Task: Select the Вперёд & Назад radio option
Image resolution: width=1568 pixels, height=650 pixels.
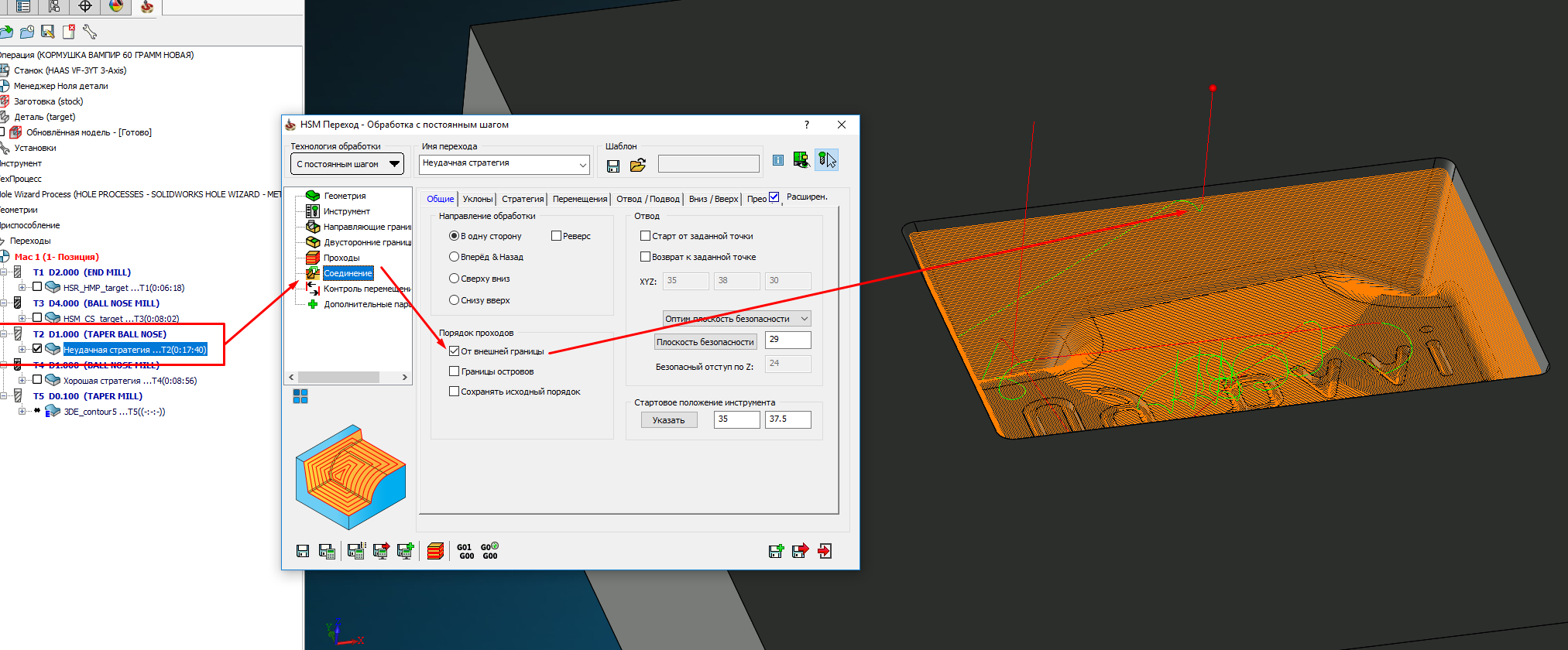Action: [x=454, y=257]
